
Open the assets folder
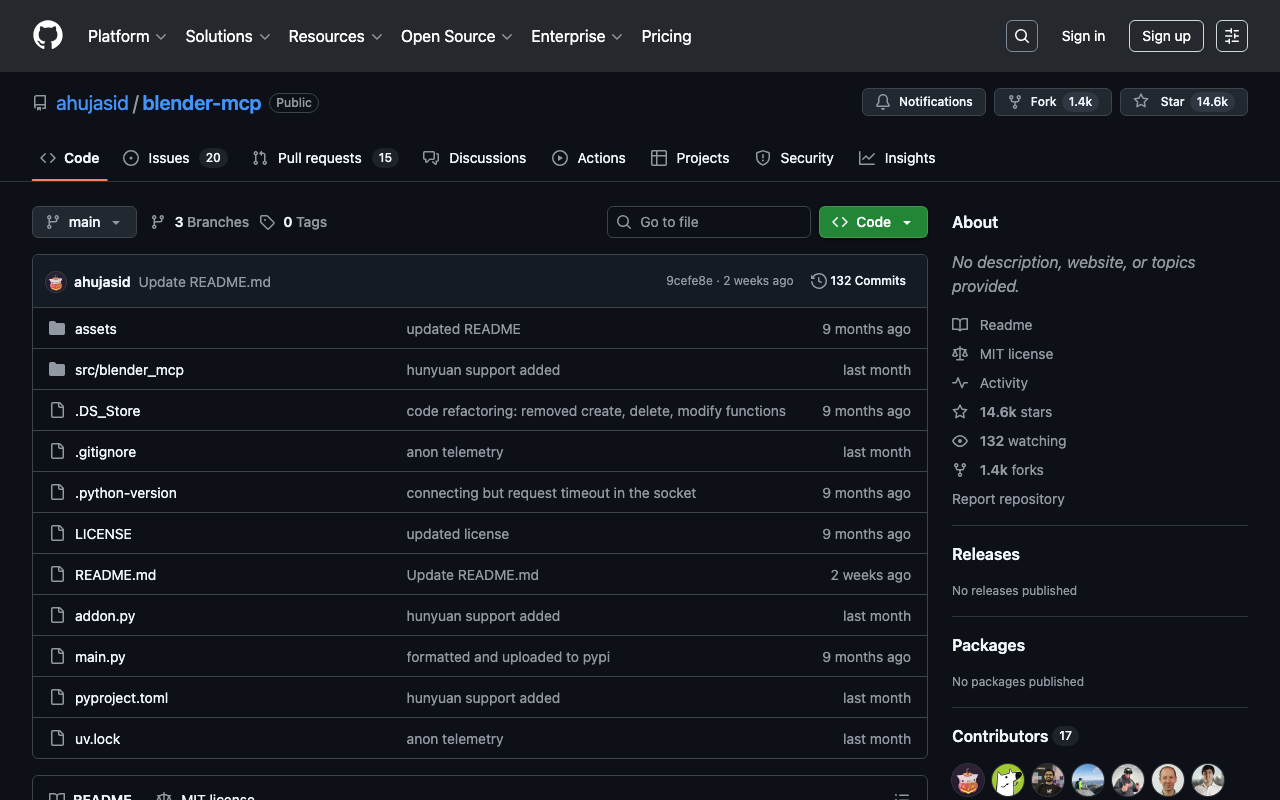click(x=96, y=329)
